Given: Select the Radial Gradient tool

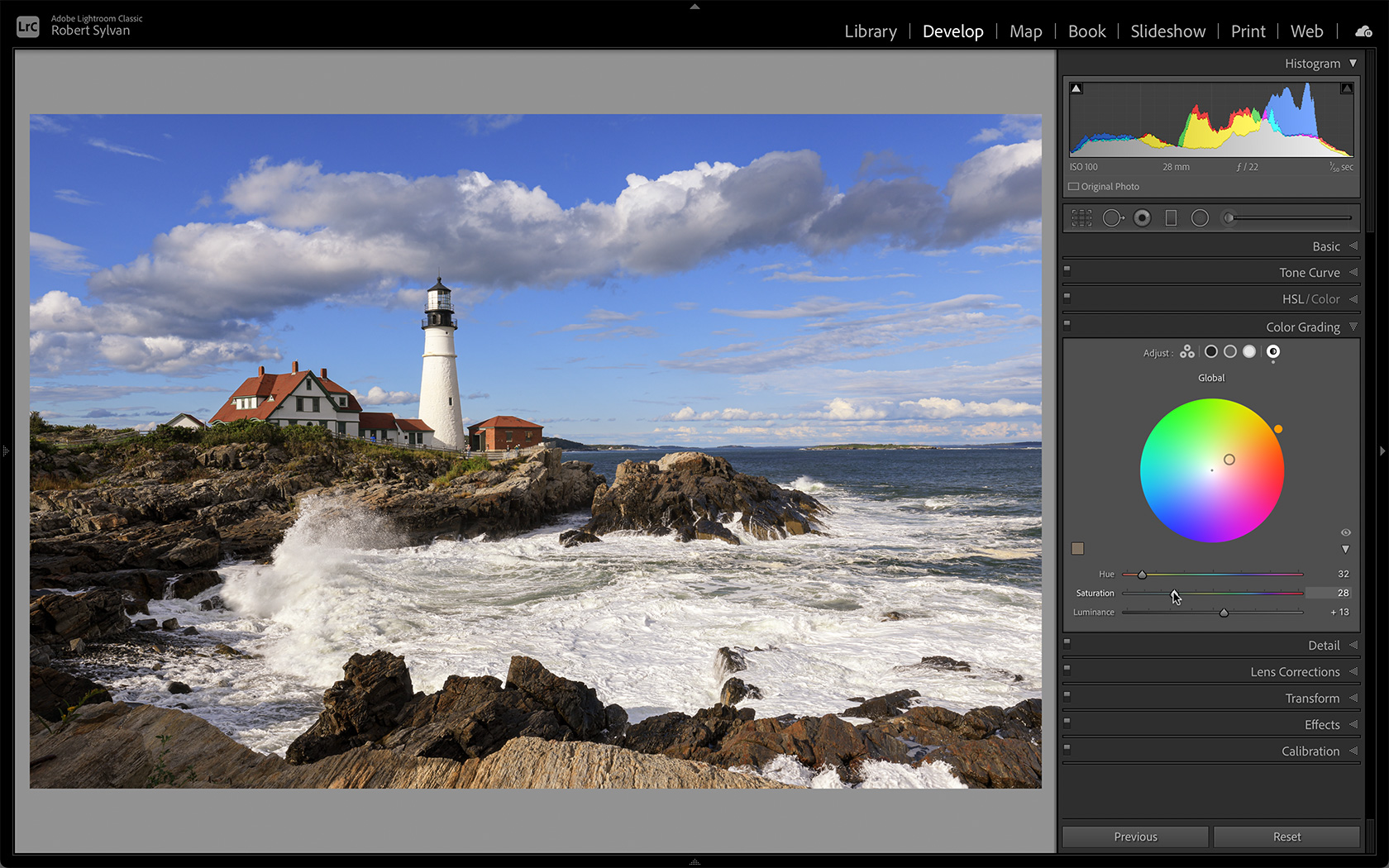Looking at the screenshot, I should (1200, 217).
